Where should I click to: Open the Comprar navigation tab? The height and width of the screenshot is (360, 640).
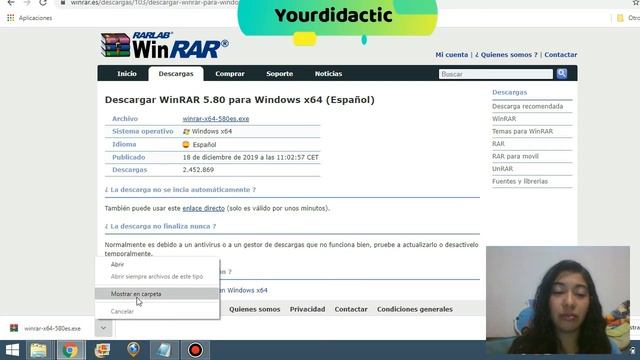pyautogui.click(x=230, y=74)
